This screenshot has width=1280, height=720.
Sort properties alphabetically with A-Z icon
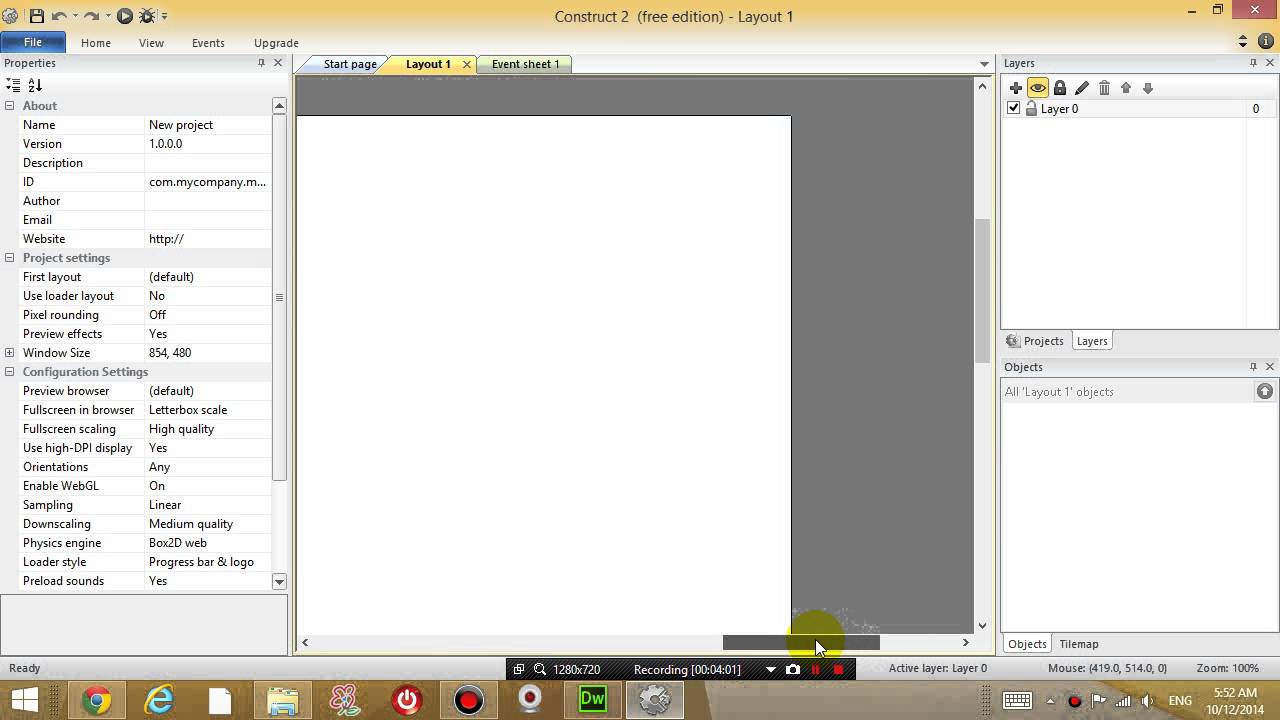pos(35,85)
